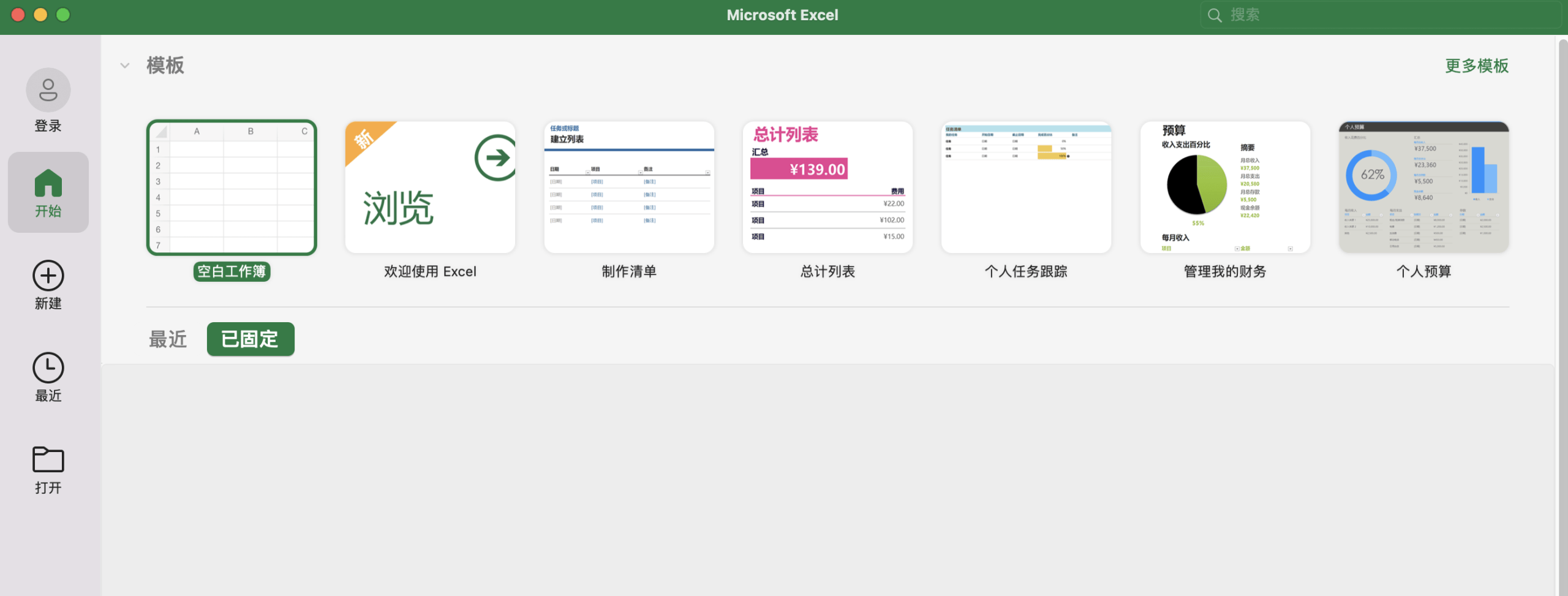Image resolution: width=1568 pixels, height=596 pixels.
Task: Open the 更多模板 link
Action: click(1477, 66)
